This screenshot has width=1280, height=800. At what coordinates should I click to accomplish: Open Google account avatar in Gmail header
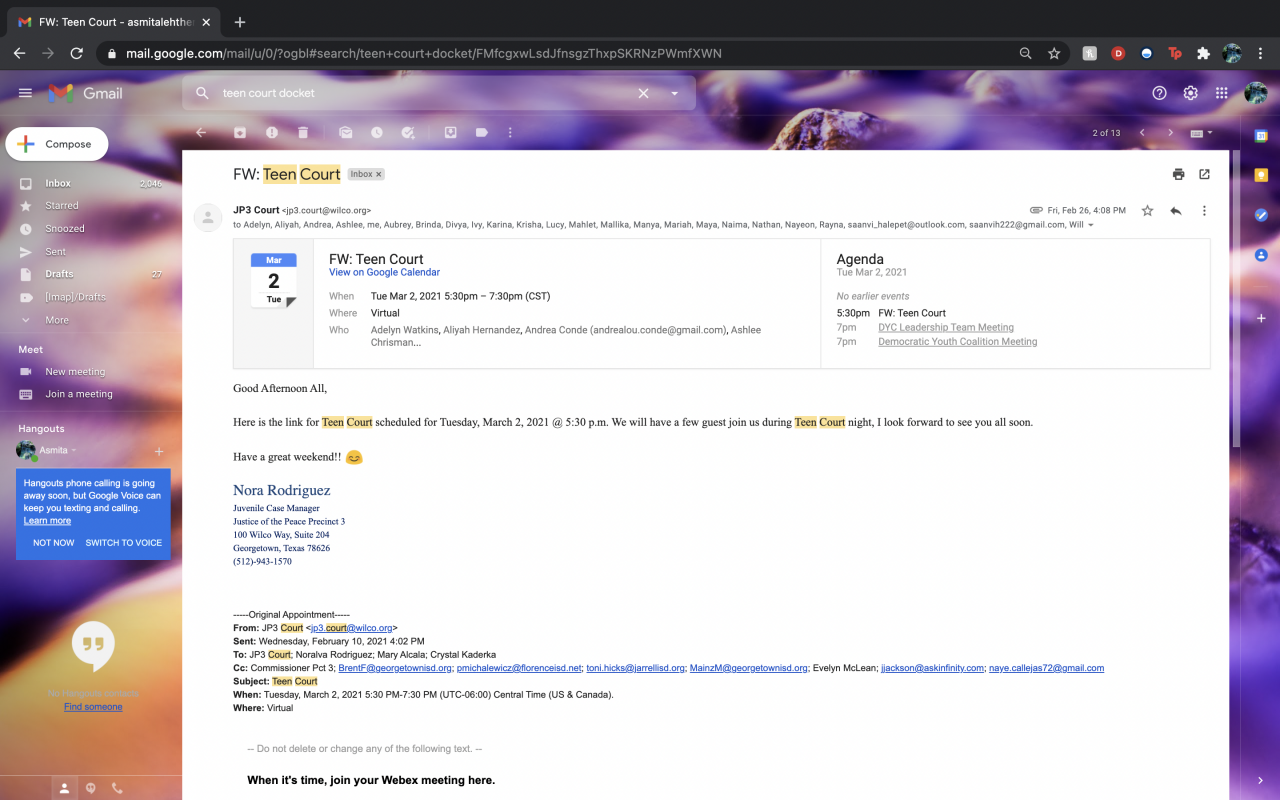coord(1256,93)
